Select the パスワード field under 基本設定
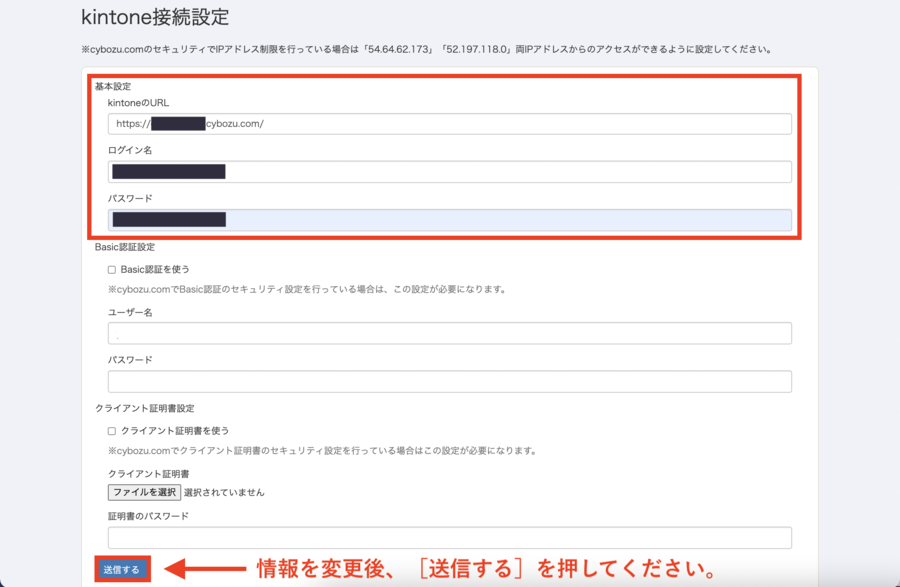Viewport: 900px width, 587px height. pos(449,220)
